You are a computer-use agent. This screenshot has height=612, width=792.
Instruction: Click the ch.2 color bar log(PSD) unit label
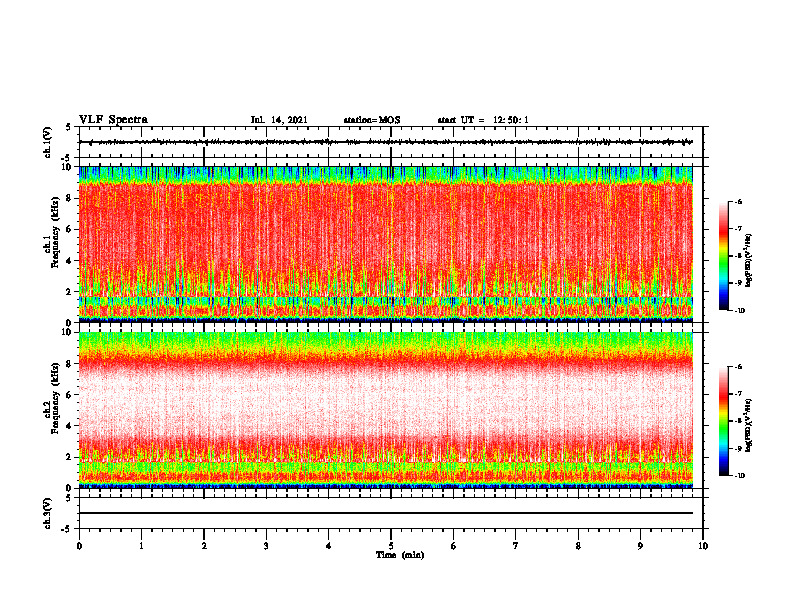pyautogui.click(x=749, y=425)
